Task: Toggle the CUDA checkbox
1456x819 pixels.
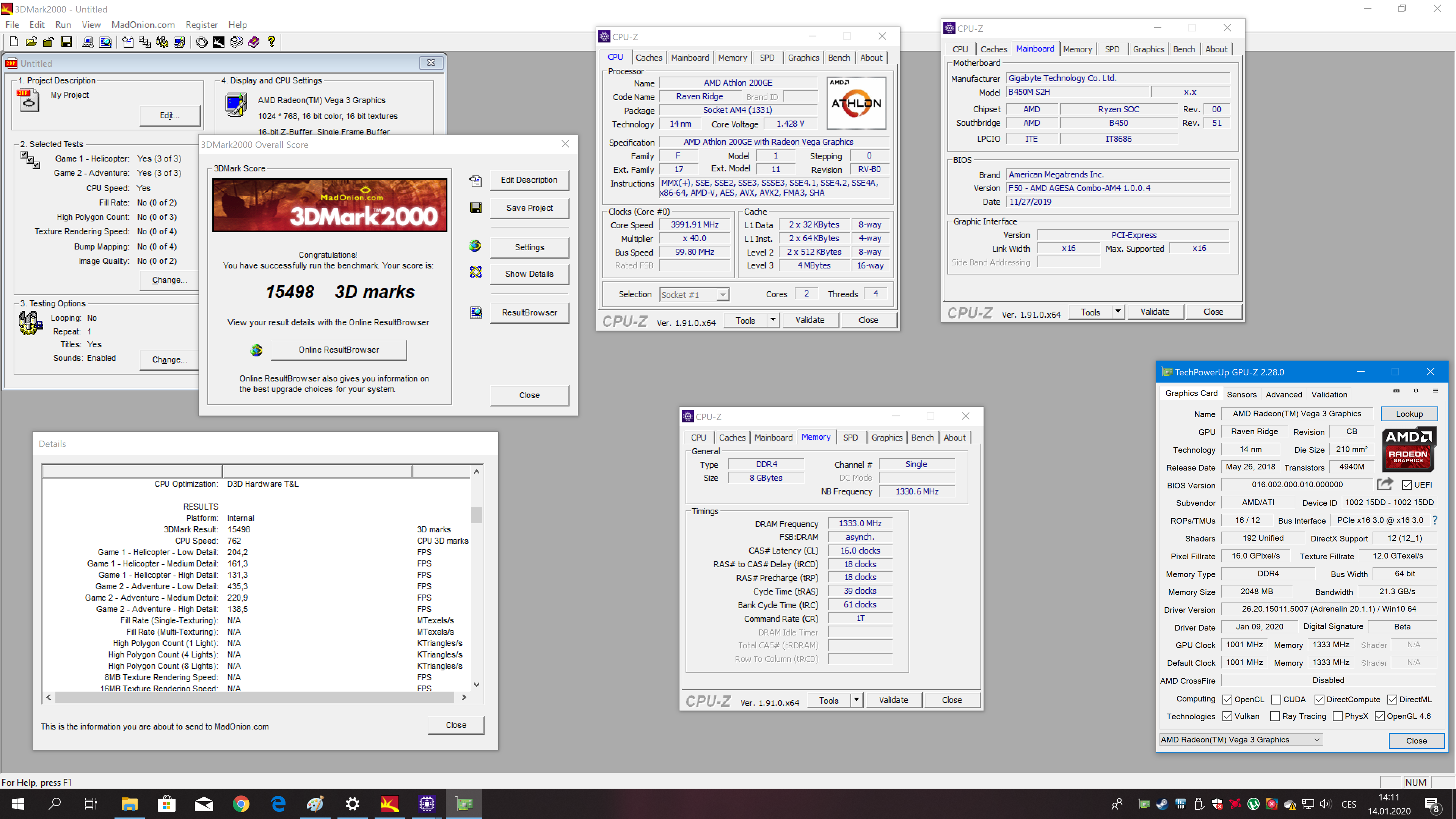Action: tap(1276, 699)
